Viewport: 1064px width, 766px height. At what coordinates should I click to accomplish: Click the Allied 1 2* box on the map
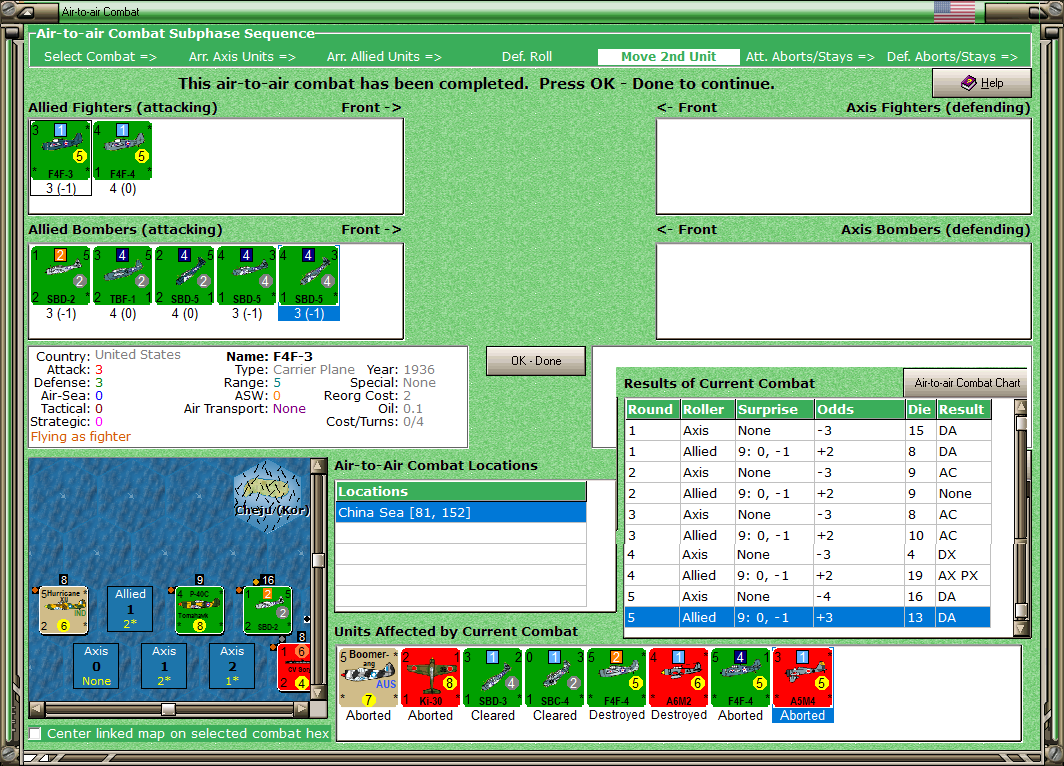pyautogui.click(x=130, y=609)
